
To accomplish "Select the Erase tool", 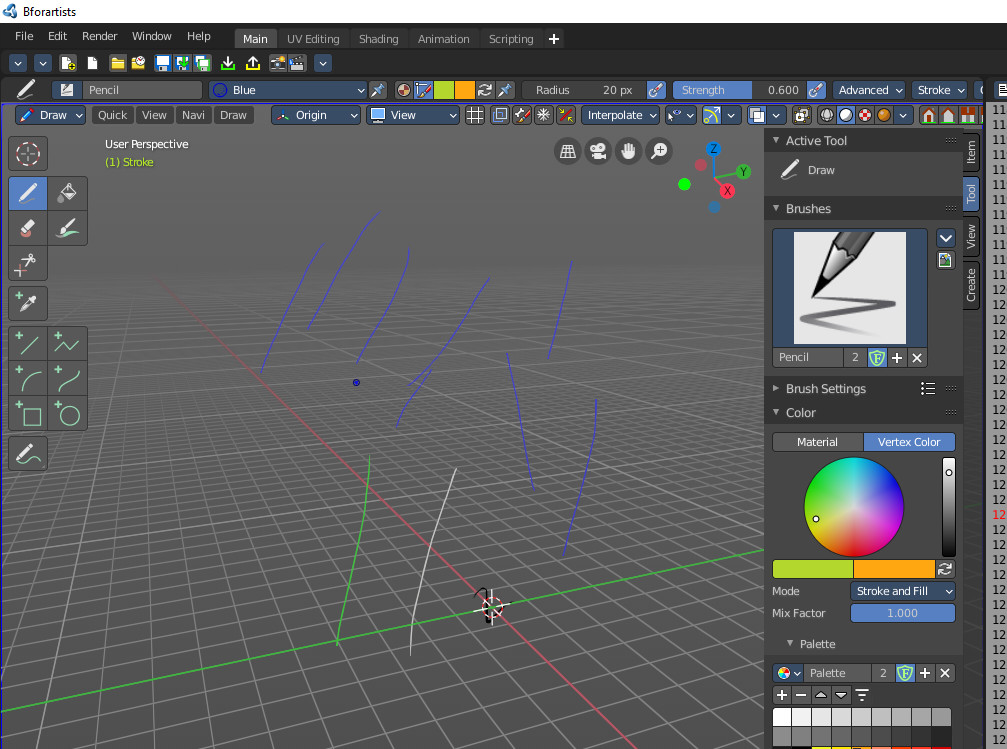I will click(x=28, y=228).
